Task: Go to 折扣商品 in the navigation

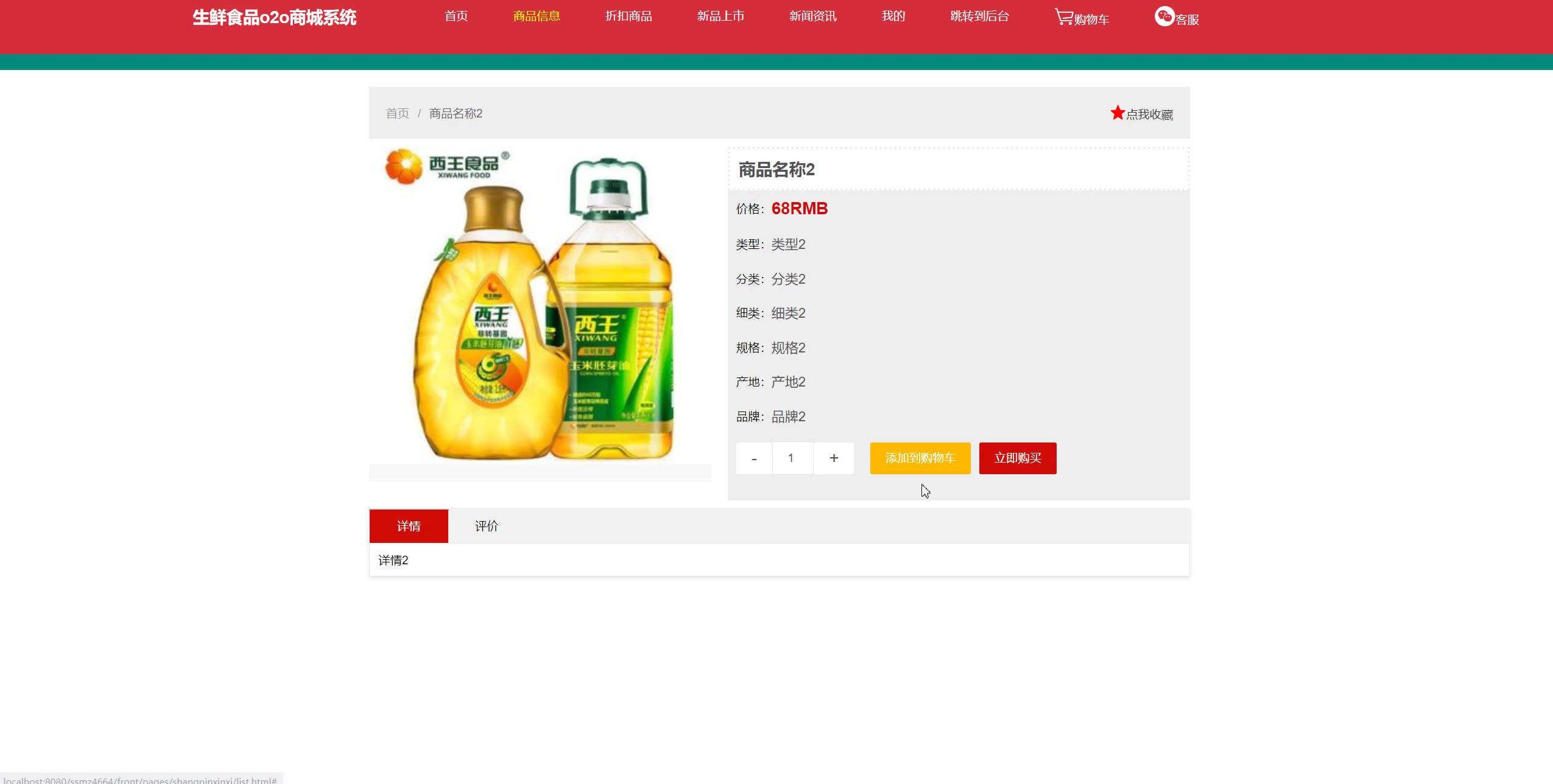Action: [x=629, y=16]
